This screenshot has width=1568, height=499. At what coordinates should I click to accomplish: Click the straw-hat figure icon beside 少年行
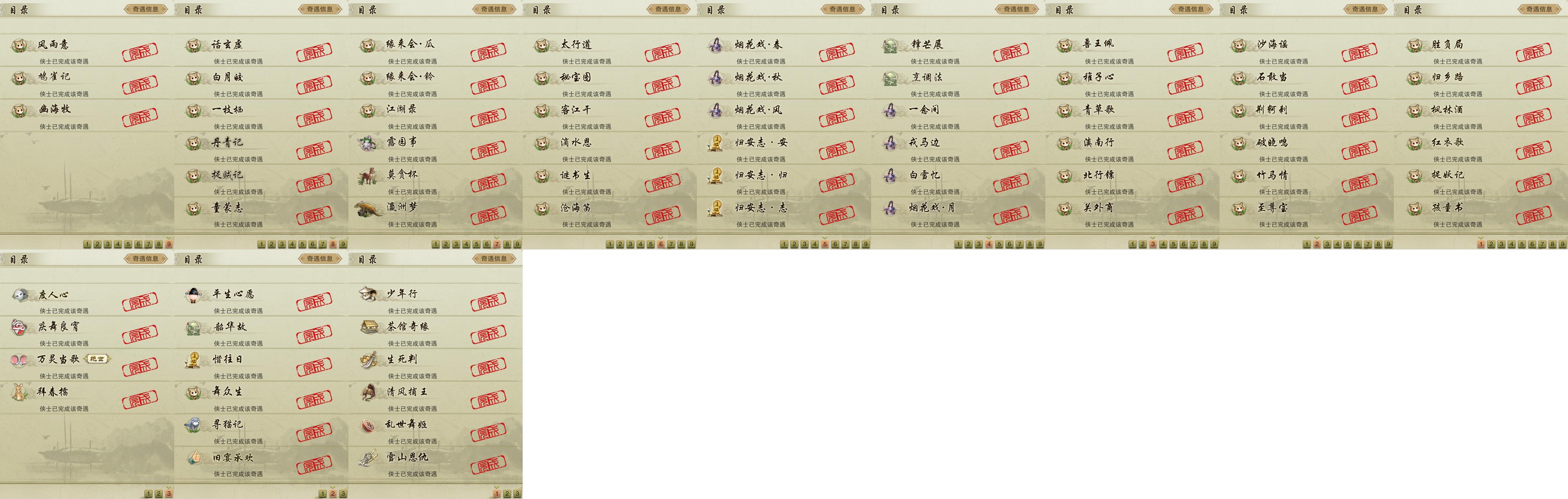point(369,294)
